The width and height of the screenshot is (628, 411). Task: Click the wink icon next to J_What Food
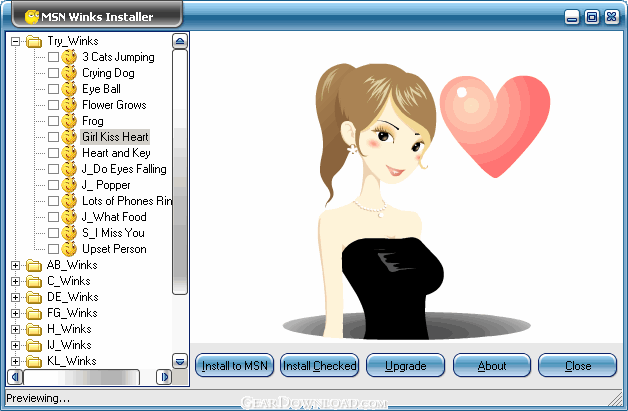(x=69, y=217)
